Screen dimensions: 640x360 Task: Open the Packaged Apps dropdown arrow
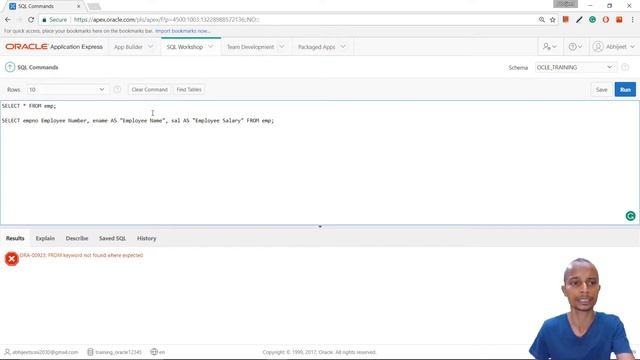(343, 47)
